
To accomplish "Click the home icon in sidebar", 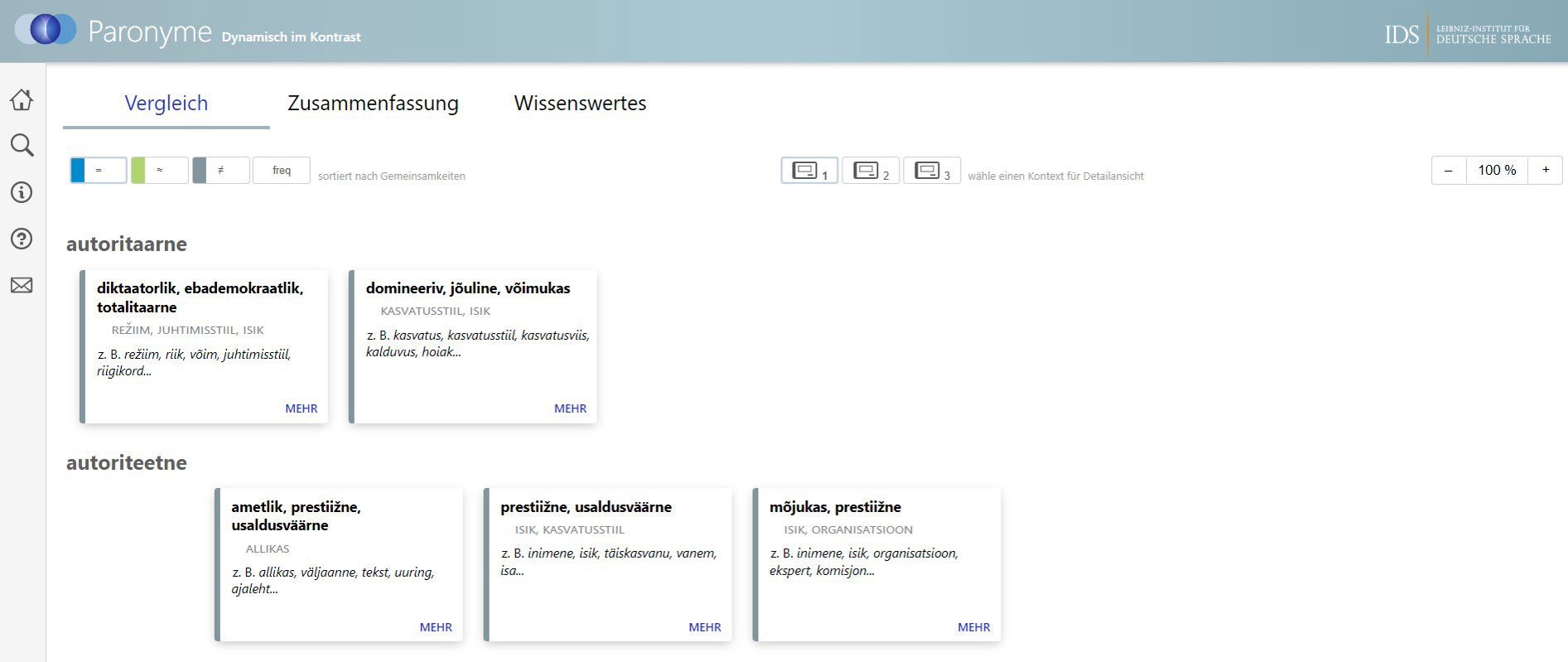I will click(22, 100).
